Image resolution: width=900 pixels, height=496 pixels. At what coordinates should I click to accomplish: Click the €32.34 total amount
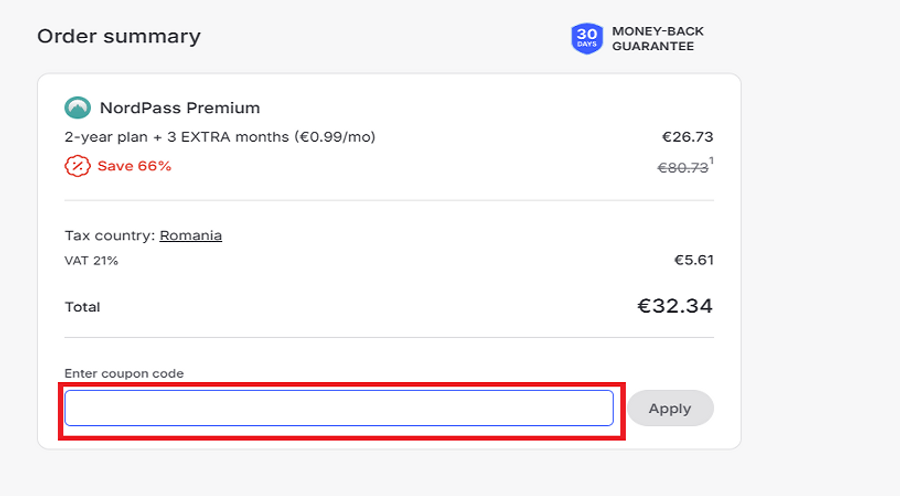click(x=675, y=306)
